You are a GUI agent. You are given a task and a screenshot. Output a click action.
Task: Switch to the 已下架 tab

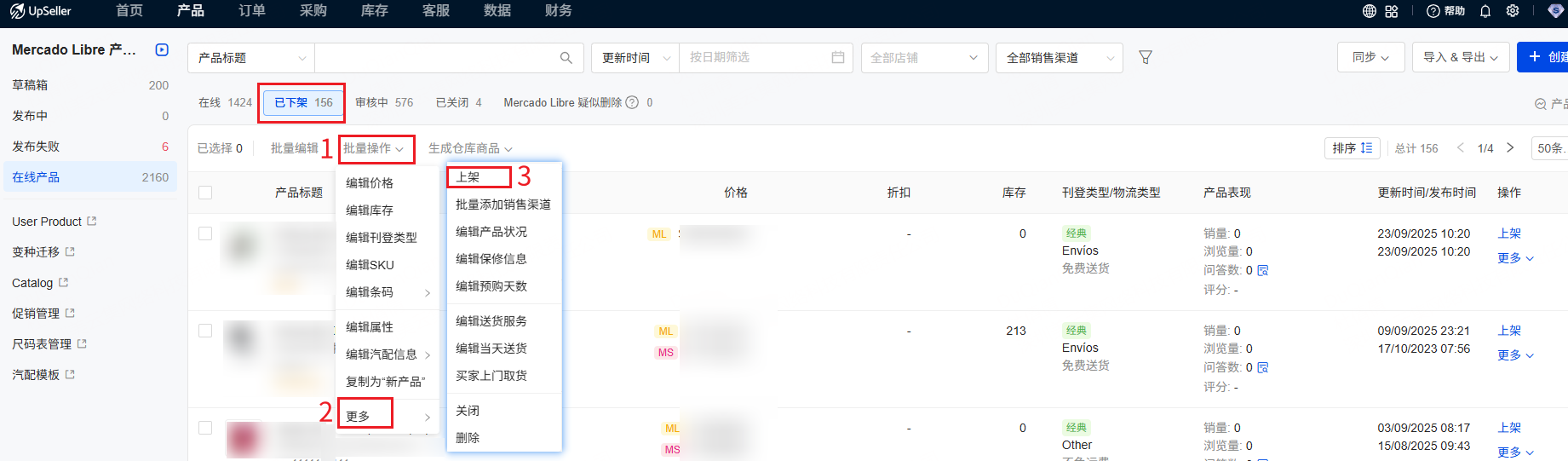click(x=303, y=102)
